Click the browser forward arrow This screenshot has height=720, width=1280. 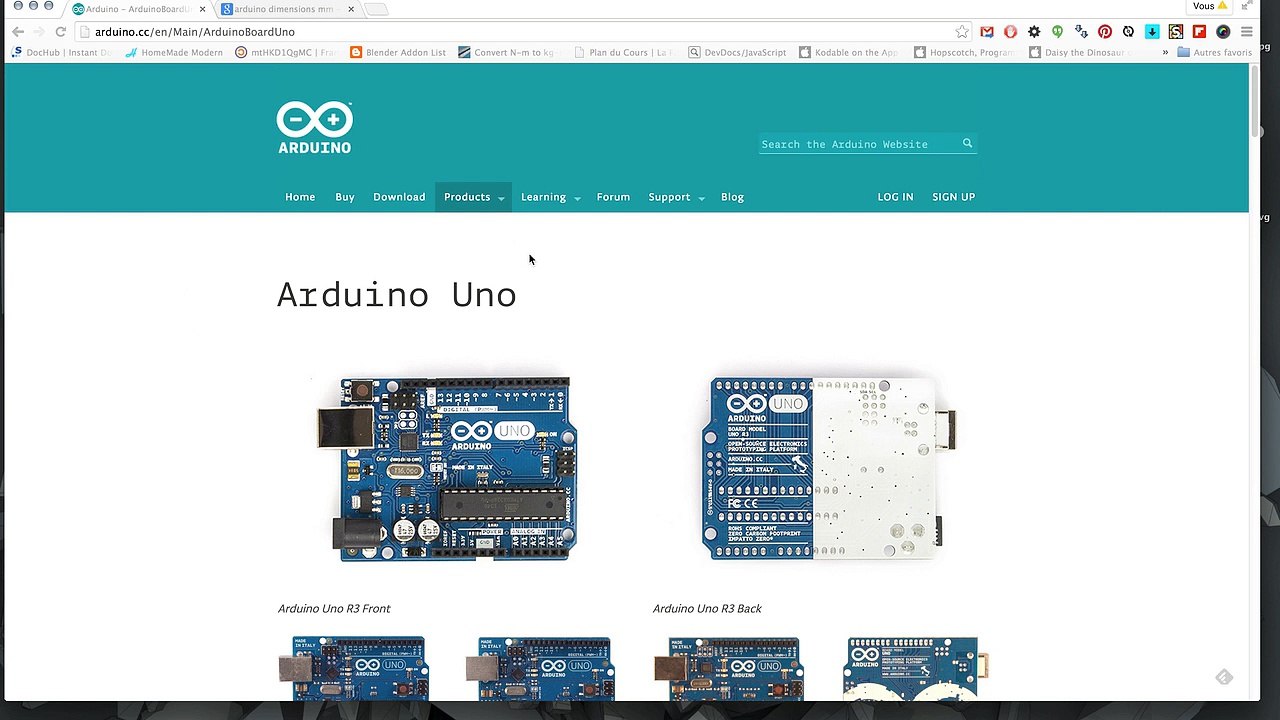click(x=39, y=32)
